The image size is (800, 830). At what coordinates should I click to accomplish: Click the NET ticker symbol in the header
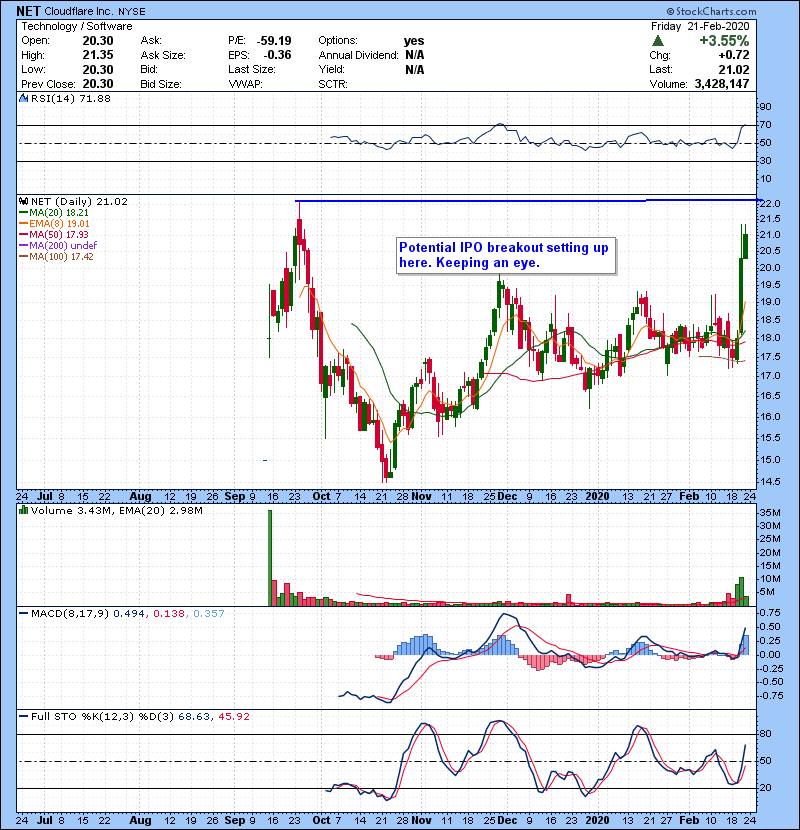pyautogui.click(x=29, y=11)
